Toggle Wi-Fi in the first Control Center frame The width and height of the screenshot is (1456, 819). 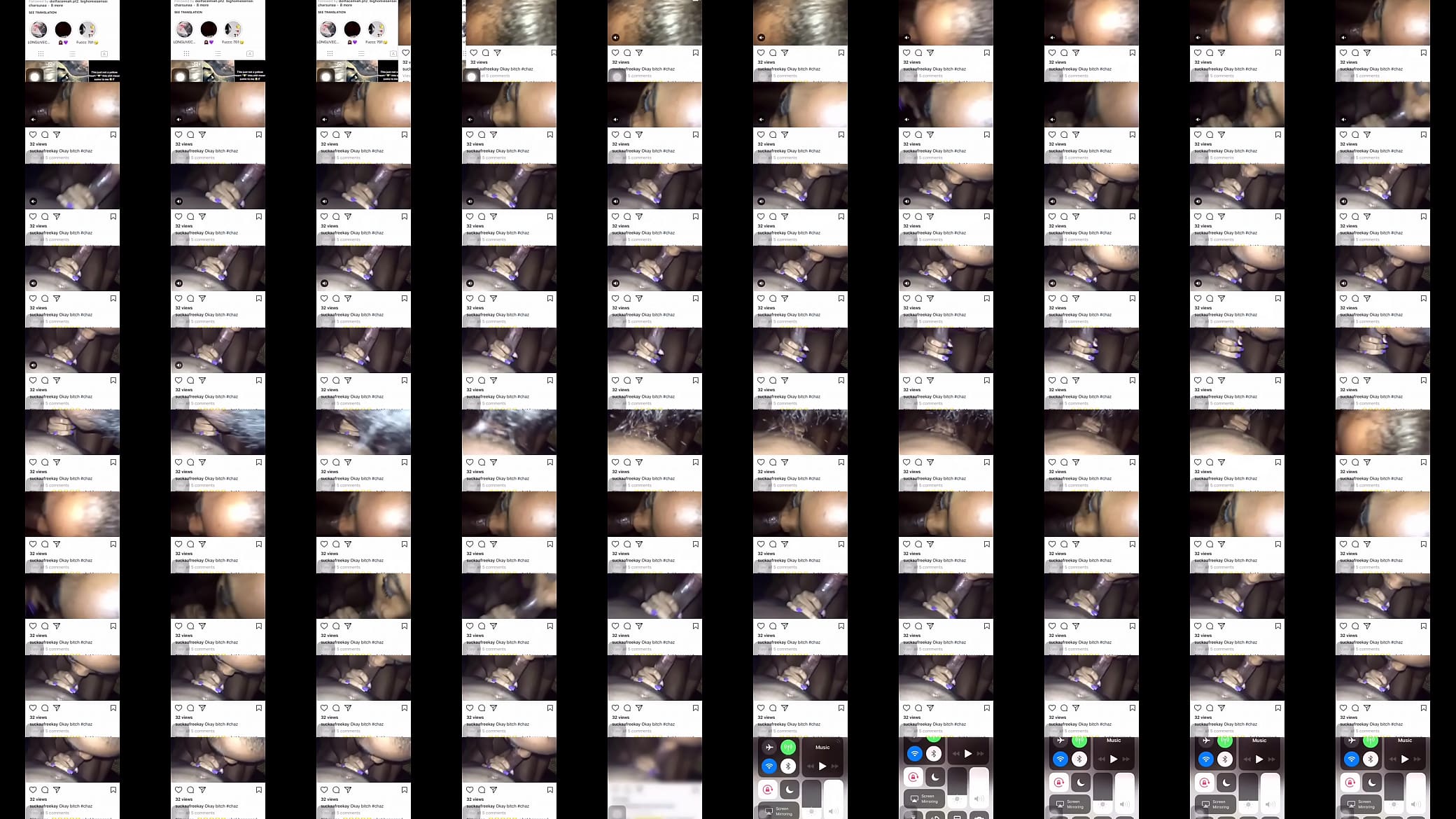pos(769,766)
